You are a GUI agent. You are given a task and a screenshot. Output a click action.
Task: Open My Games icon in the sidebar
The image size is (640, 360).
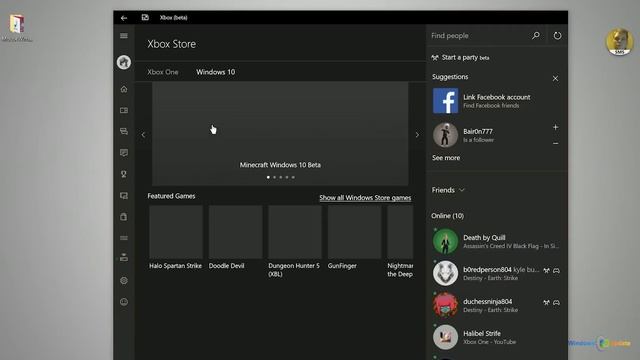(124, 110)
